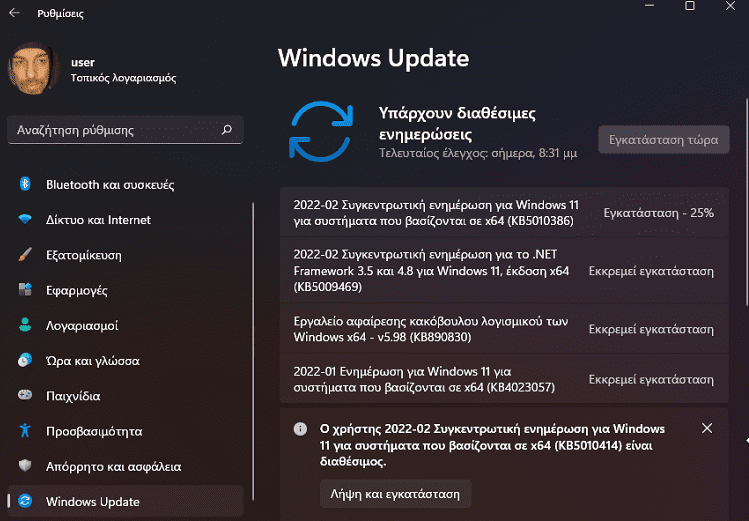Click the gamepad gaming icon
The width and height of the screenshot is (749, 521).
coord(25,395)
